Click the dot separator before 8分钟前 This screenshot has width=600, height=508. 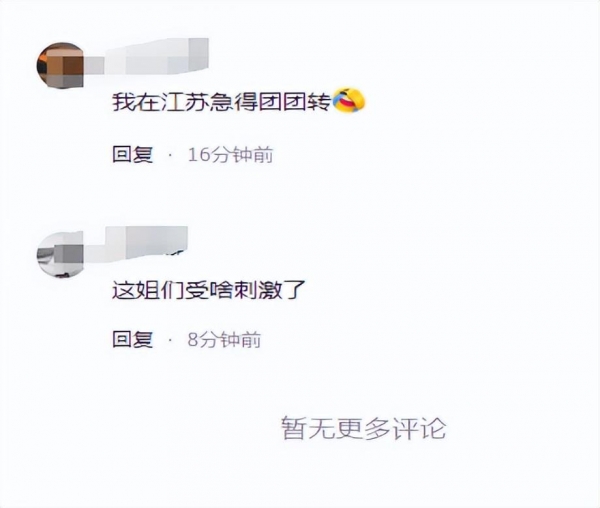click(170, 340)
